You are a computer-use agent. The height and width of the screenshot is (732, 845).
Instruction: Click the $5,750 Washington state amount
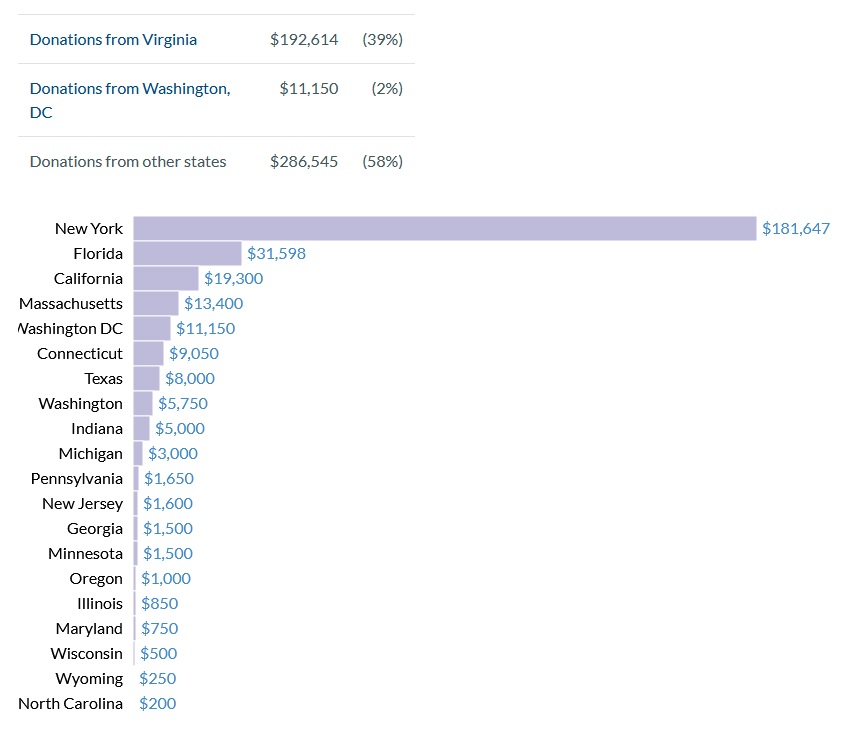point(183,404)
